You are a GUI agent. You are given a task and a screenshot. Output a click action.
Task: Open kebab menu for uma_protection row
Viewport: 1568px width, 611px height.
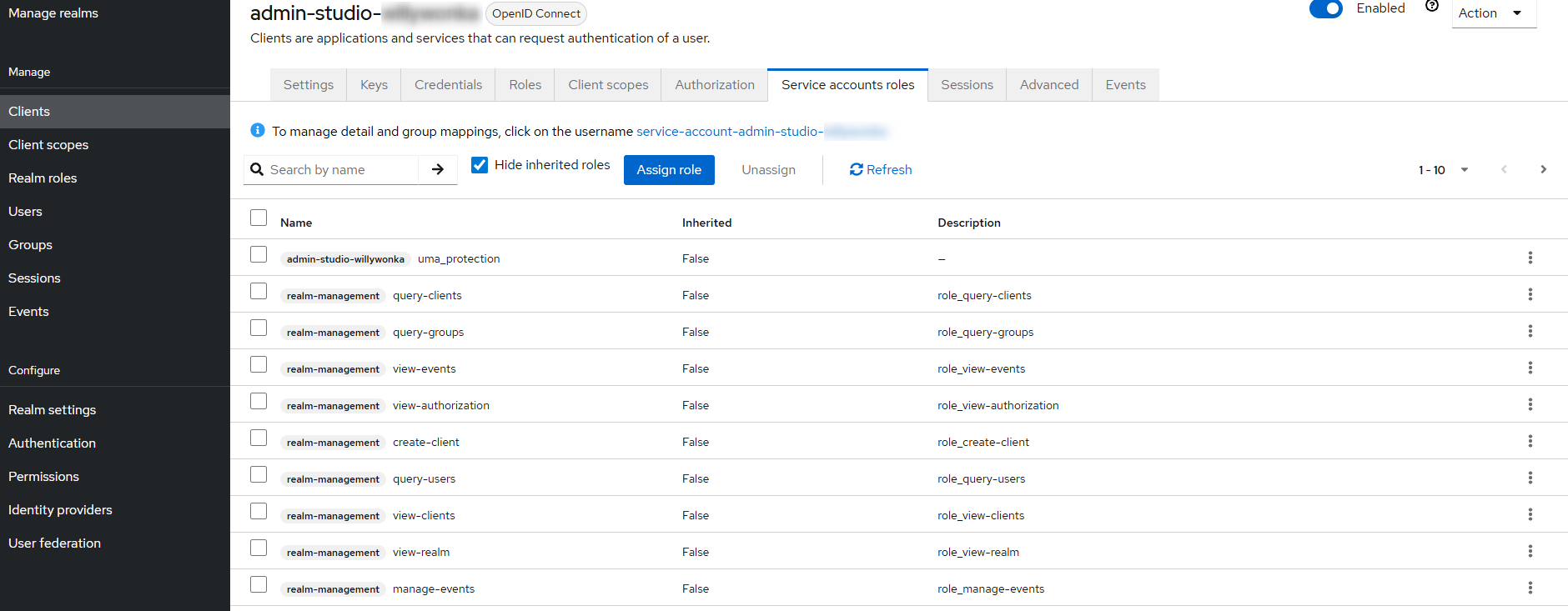[x=1530, y=258]
